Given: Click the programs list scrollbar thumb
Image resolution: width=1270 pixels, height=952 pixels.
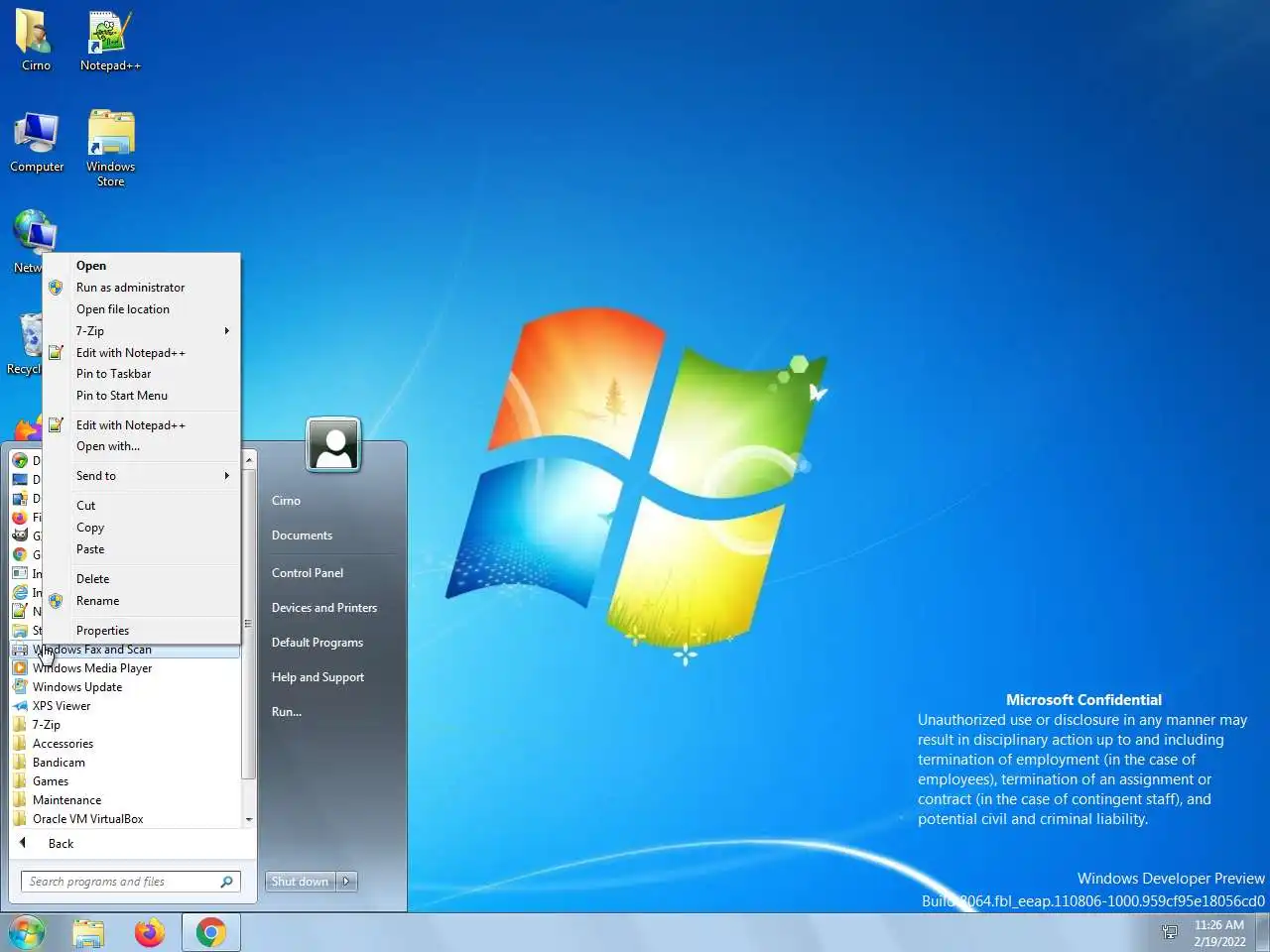Looking at the screenshot, I should tap(248, 625).
